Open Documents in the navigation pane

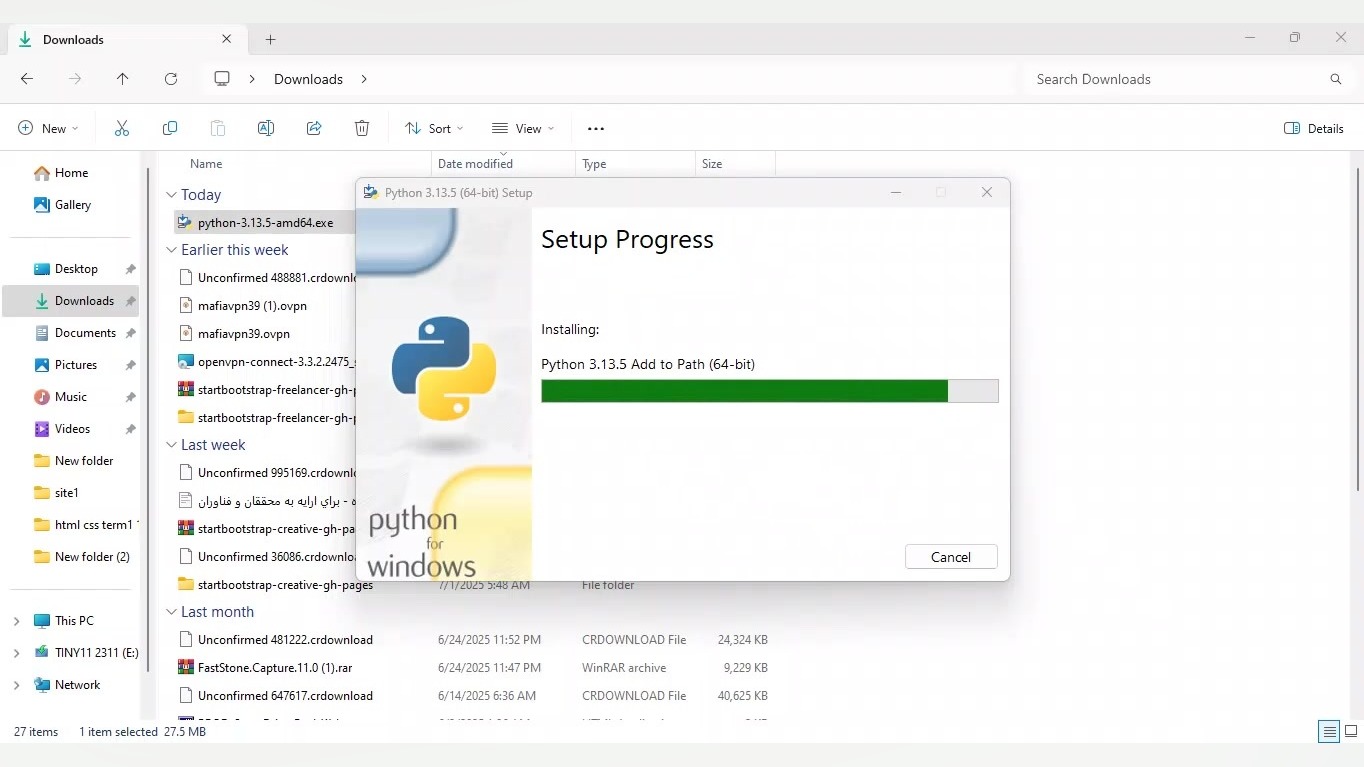point(85,333)
